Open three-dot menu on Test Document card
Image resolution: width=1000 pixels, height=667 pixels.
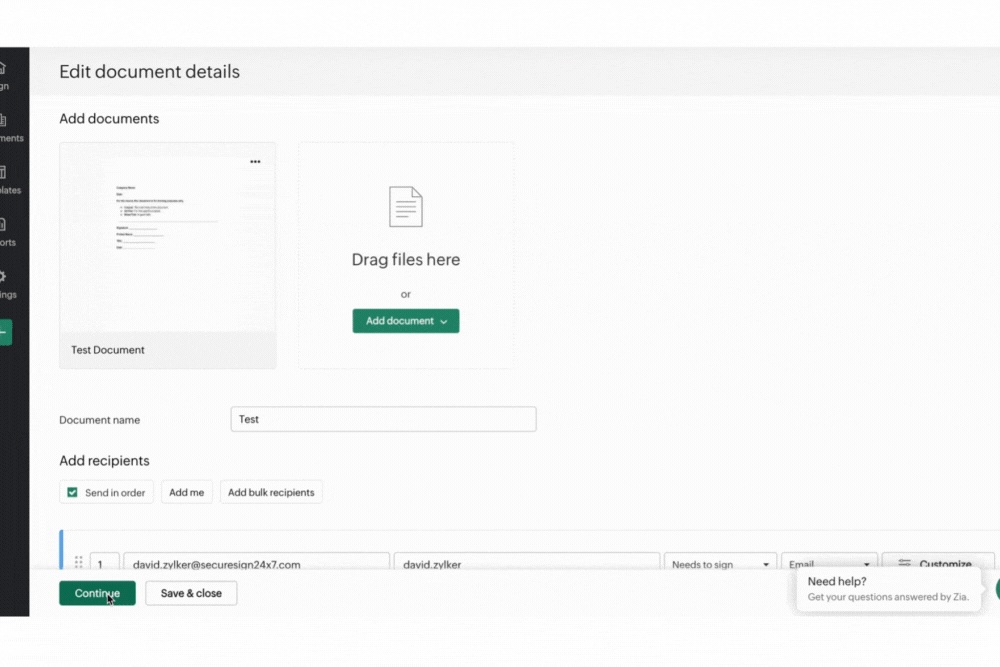point(255,162)
